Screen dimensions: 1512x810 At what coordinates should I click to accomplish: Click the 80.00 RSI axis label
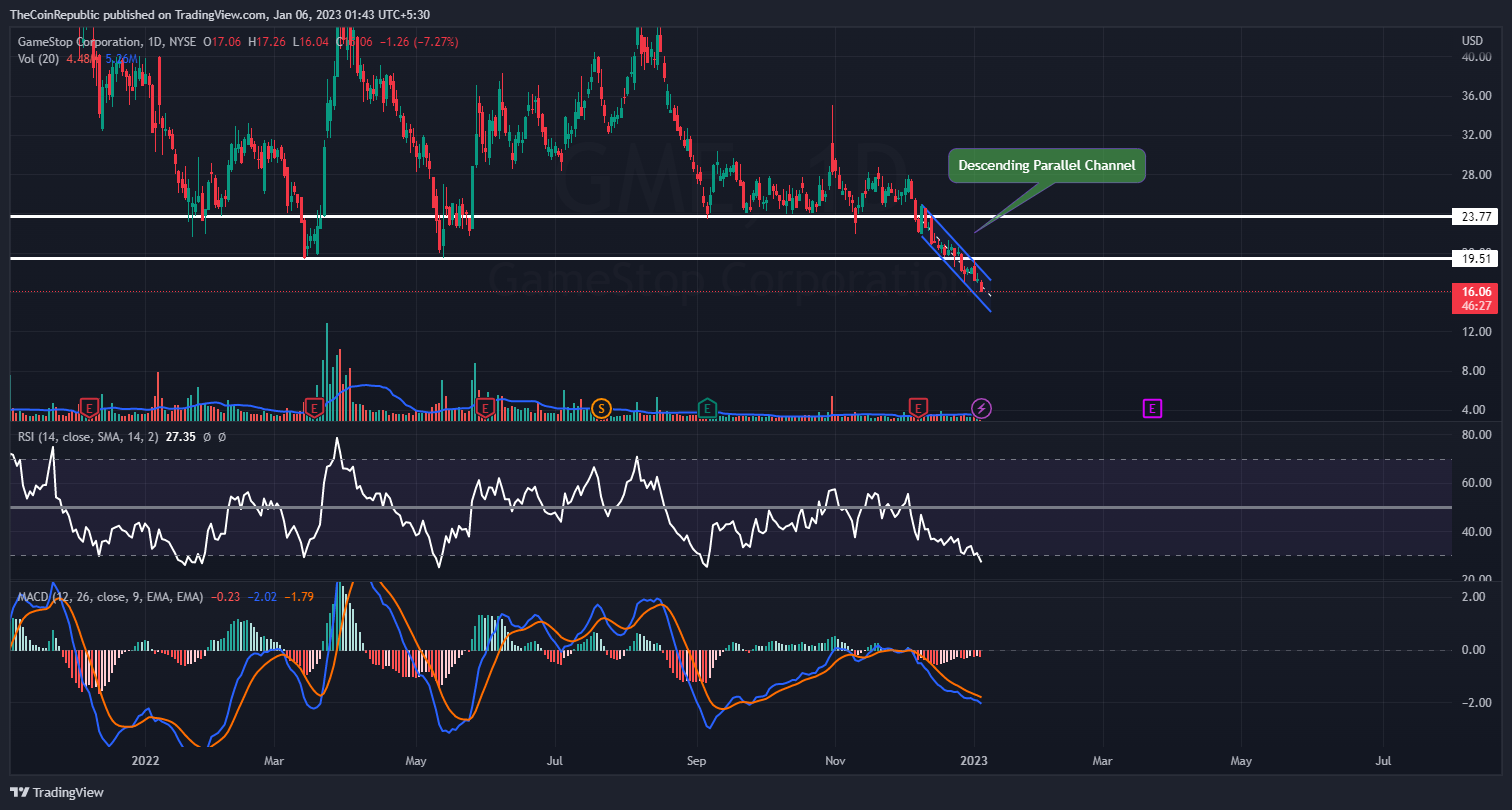pos(1475,435)
